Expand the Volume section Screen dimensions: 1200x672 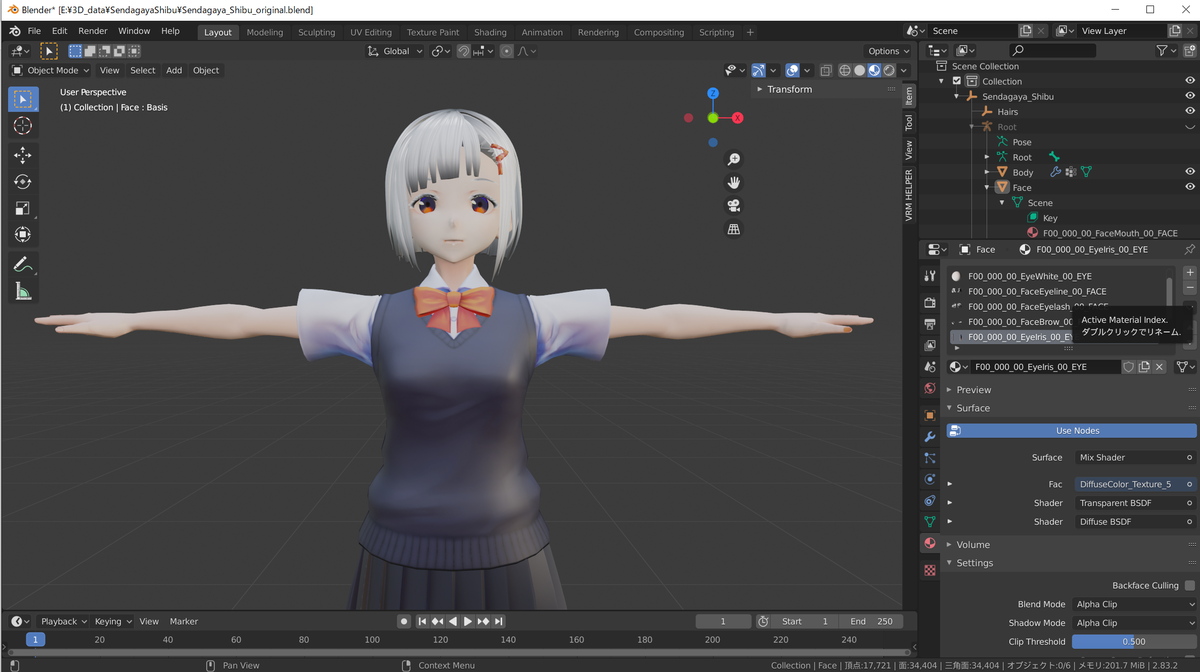tap(973, 545)
